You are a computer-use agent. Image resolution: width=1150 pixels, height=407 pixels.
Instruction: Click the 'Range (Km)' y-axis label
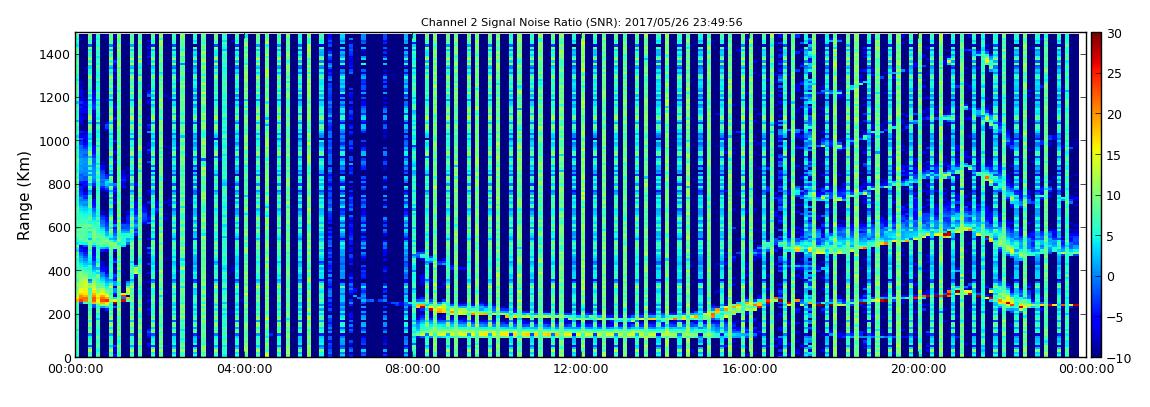24,195
